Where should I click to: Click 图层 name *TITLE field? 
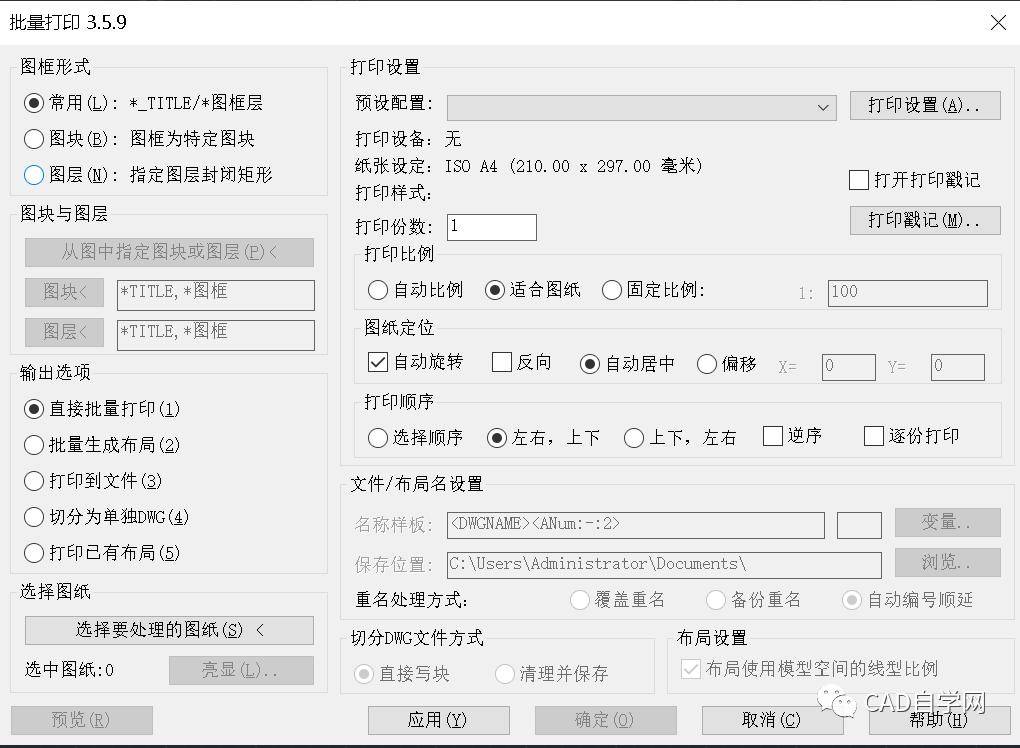216,335
